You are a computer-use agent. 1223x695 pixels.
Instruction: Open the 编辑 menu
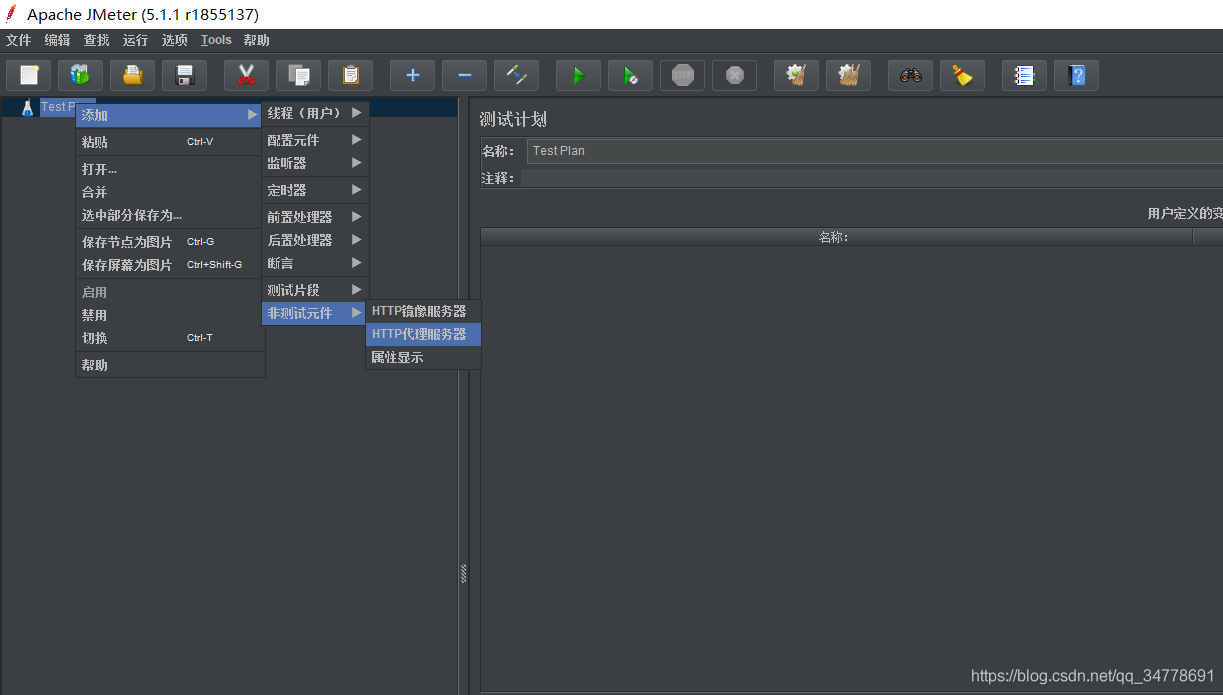point(58,40)
